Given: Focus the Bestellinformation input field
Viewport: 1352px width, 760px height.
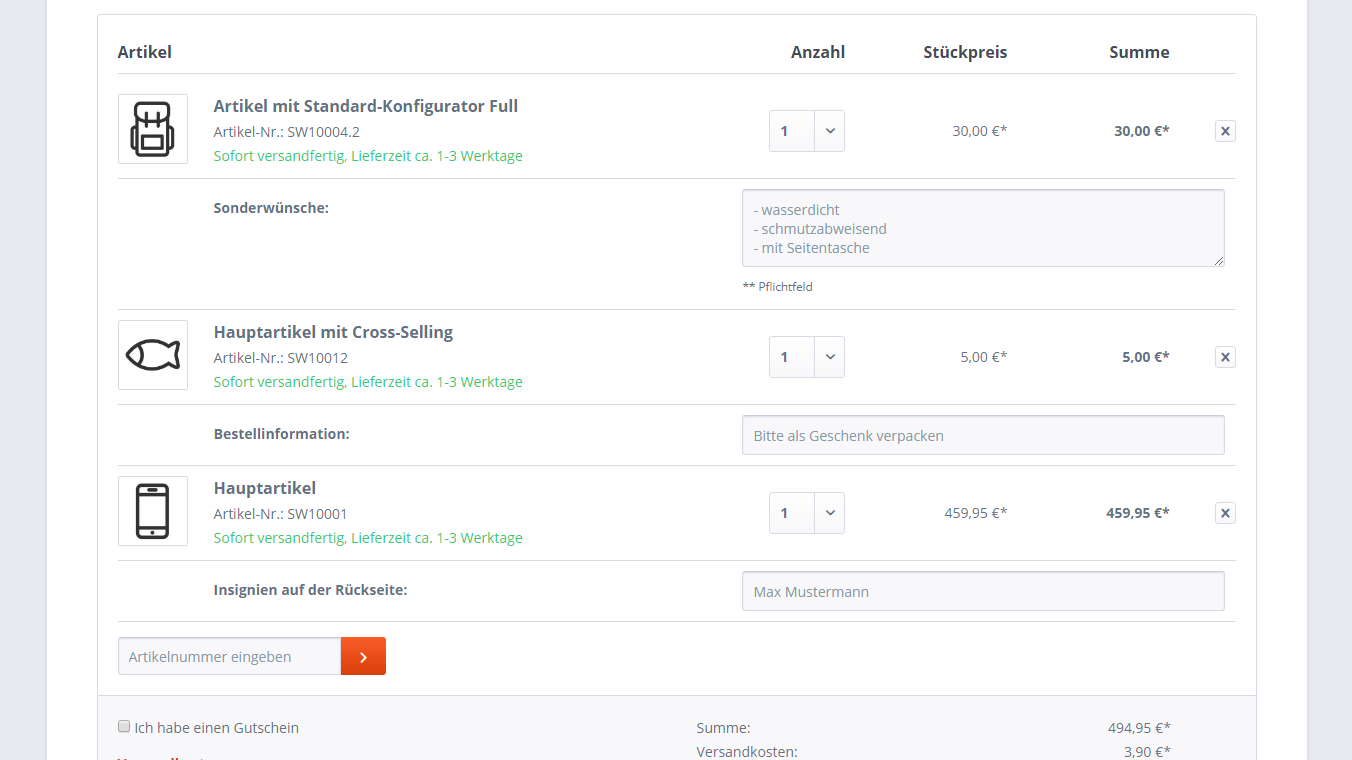Looking at the screenshot, I should coord(983,435).
